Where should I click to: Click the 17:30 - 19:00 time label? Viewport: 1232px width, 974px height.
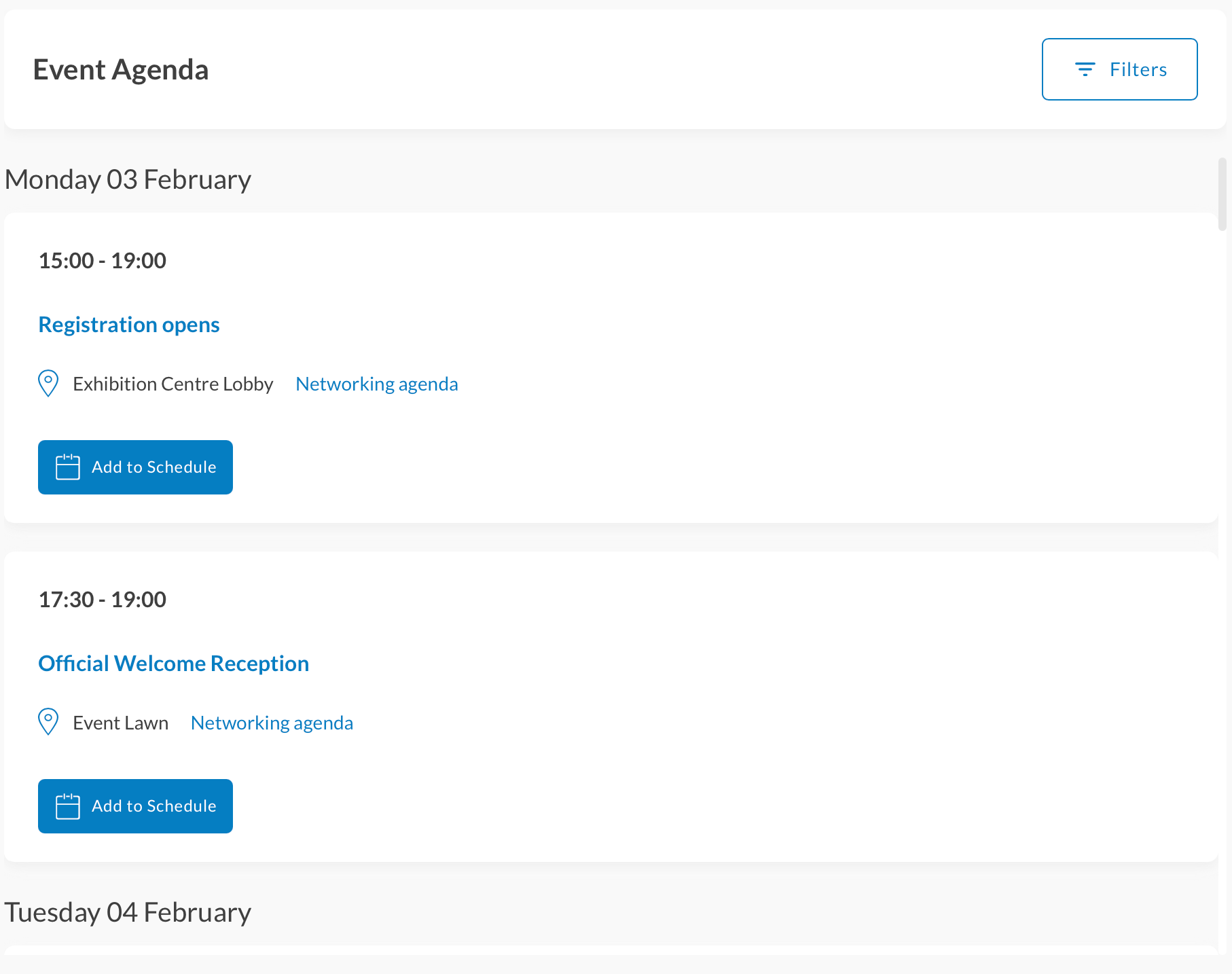coord(103,600)
